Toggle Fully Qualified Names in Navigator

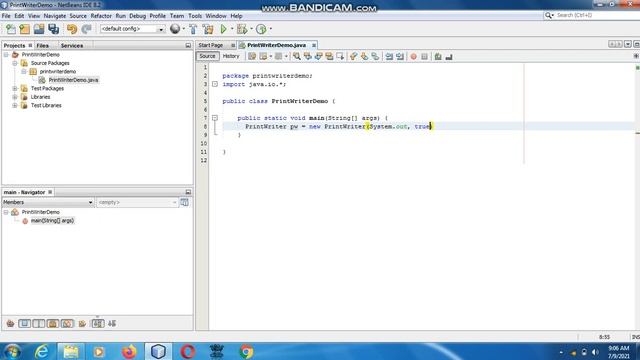pos(82,324)
